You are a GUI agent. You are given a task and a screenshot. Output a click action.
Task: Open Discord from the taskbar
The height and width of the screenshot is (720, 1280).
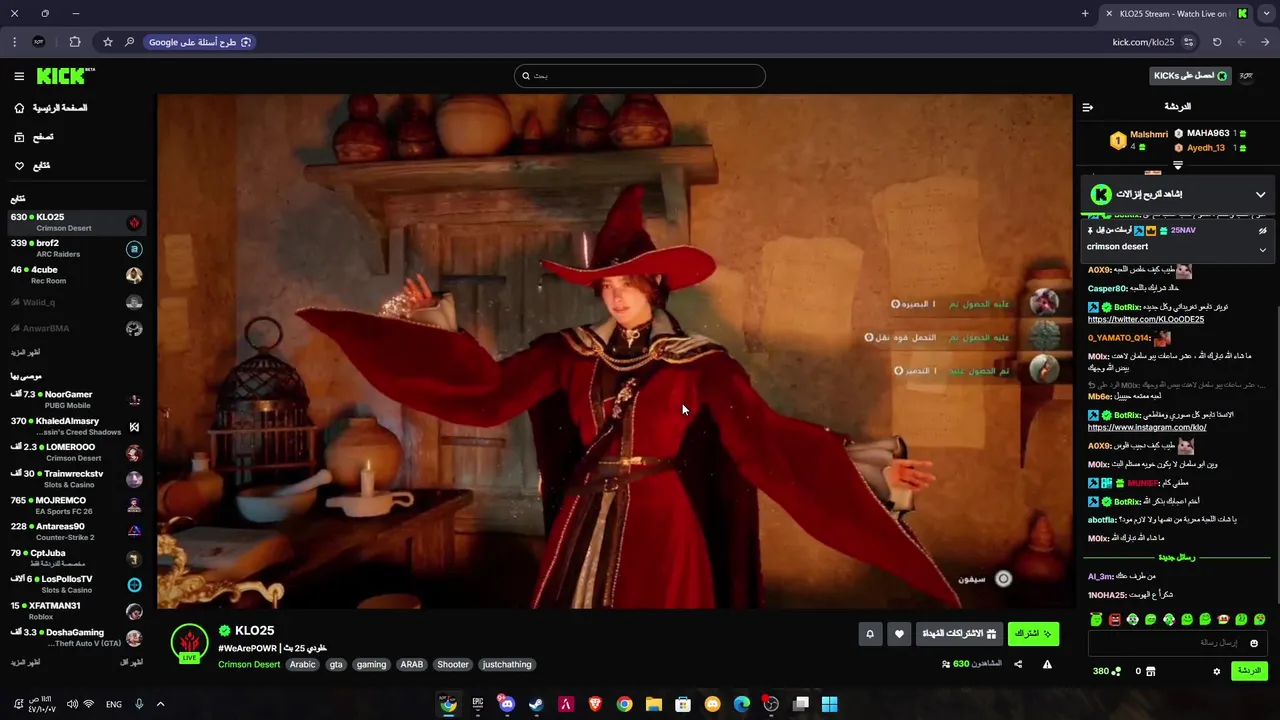[507, 704]
